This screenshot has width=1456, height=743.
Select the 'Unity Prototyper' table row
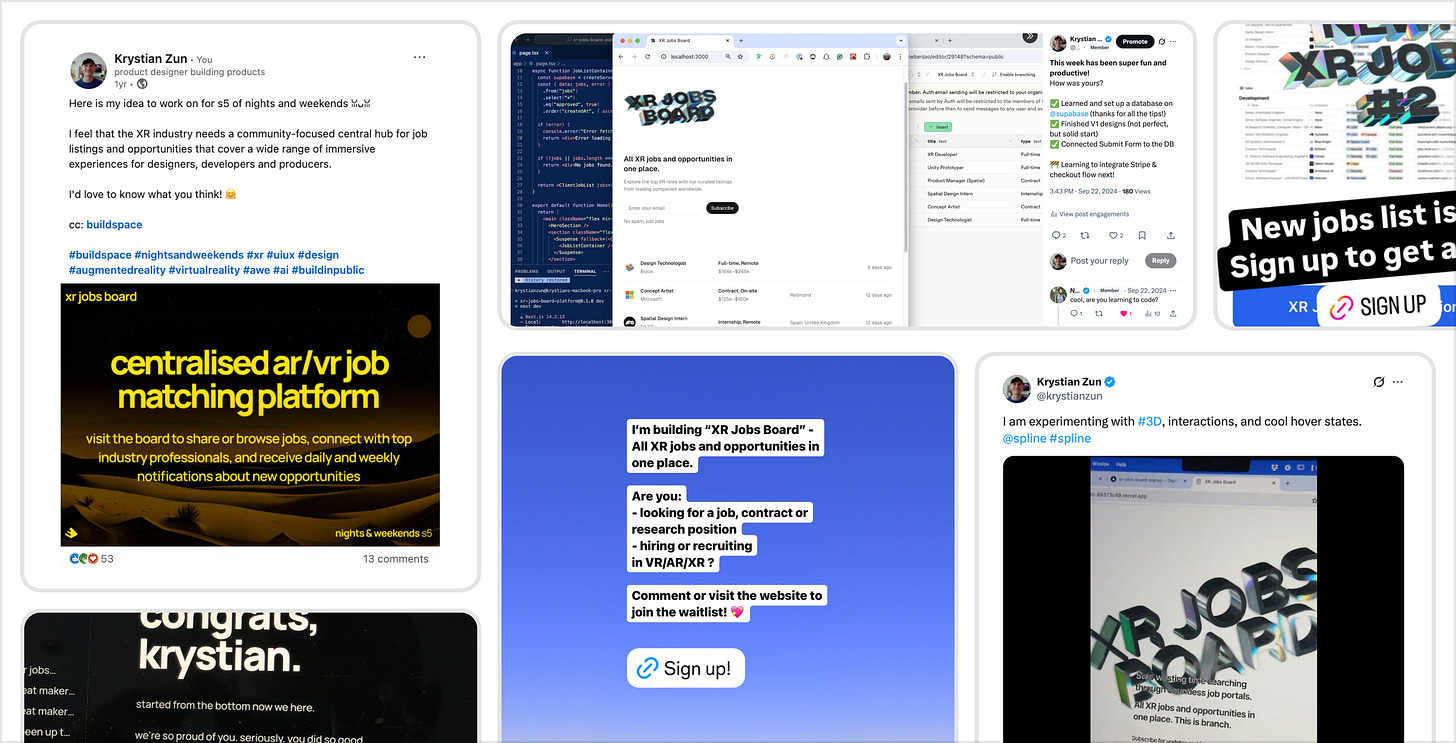(x=975, y=167)
